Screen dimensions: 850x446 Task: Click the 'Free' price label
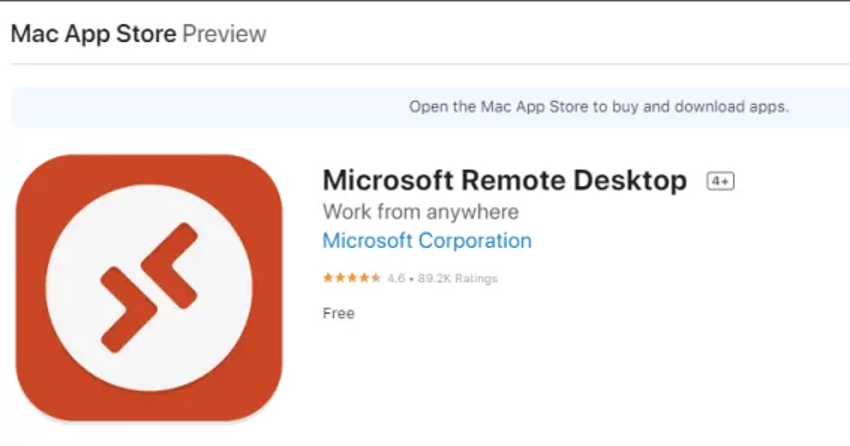coord(339,313)
